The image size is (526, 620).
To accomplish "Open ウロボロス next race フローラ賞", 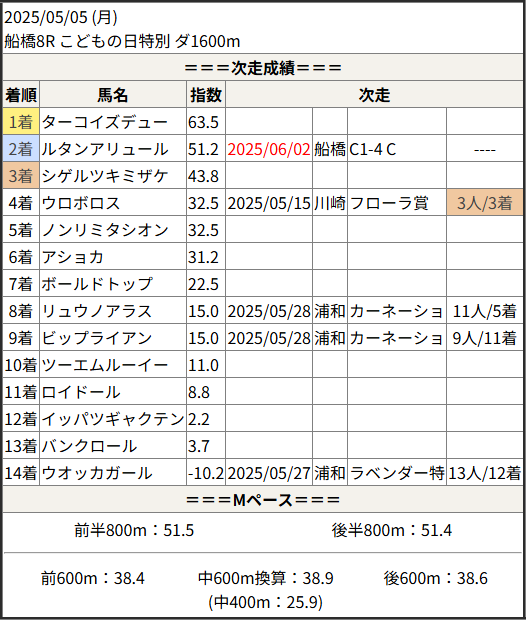I will pyautogui.click(x=389, y=203).
